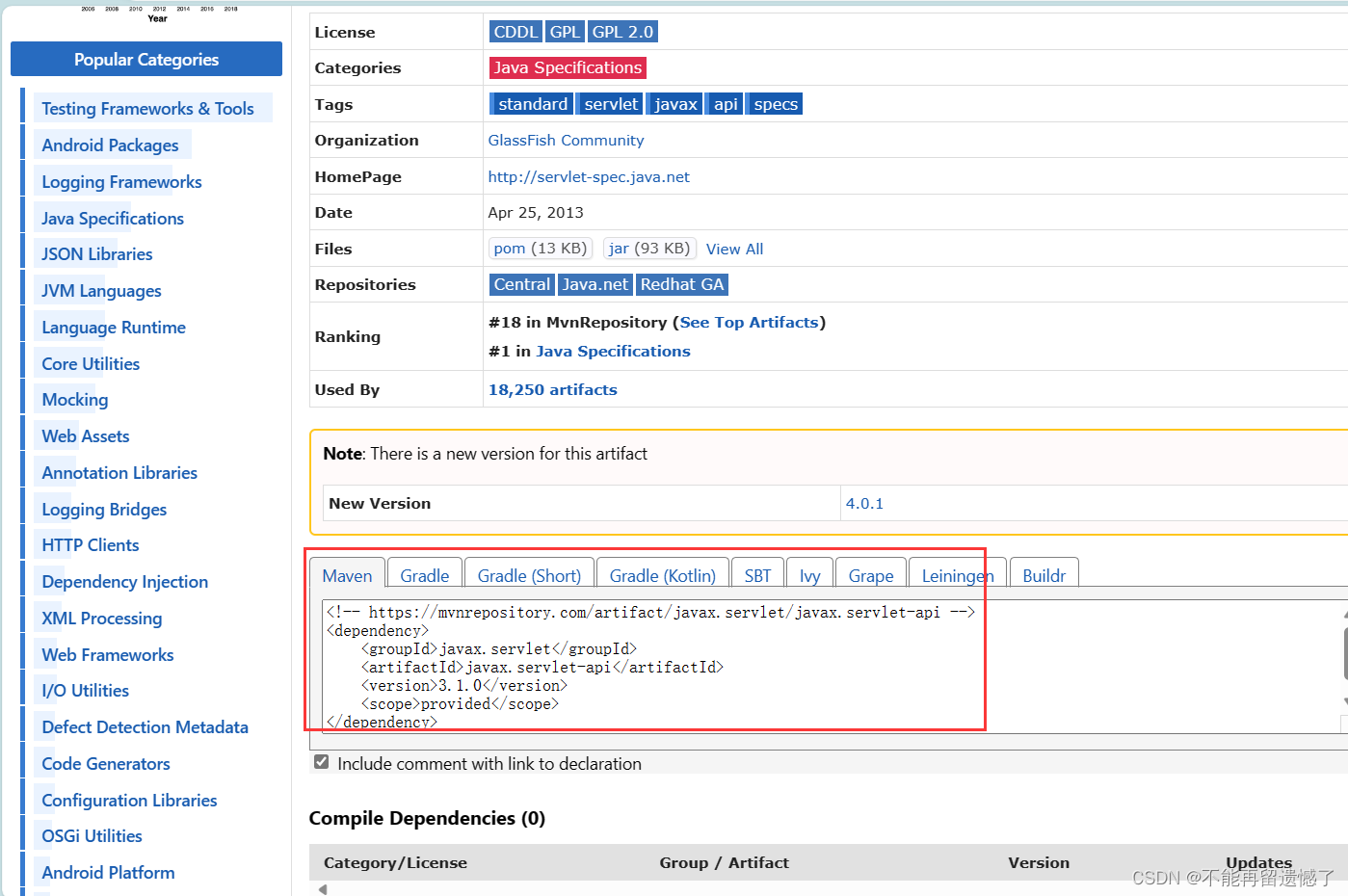The image size is (1348, 896).
Task: Click the GPL 2.0 license badge
Action: (x=622, y=32)
